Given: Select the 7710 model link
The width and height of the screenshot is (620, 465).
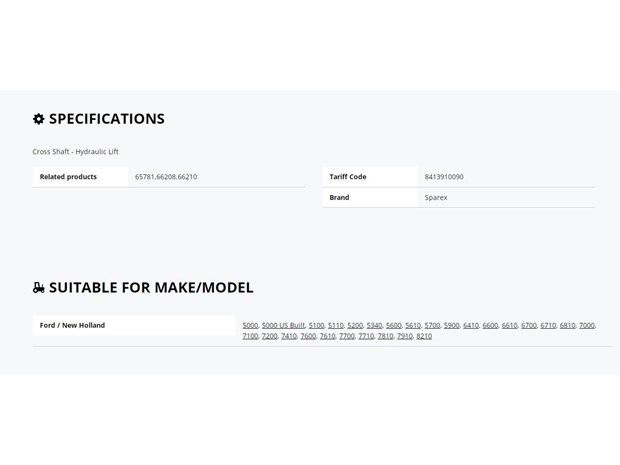Looking at the screenshot, I should click(x=366, y=336).
